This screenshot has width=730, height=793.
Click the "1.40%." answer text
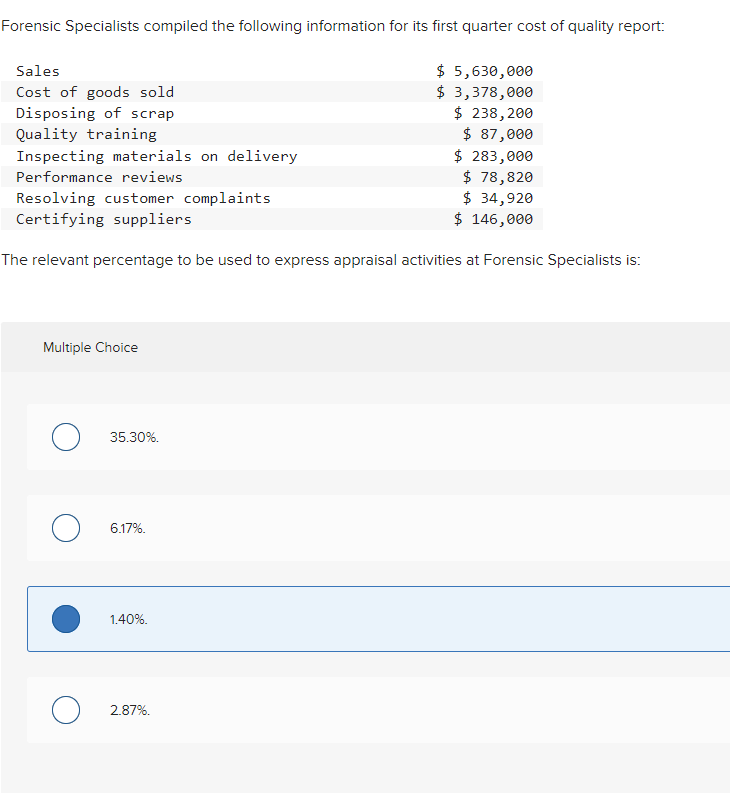point(129,620)
